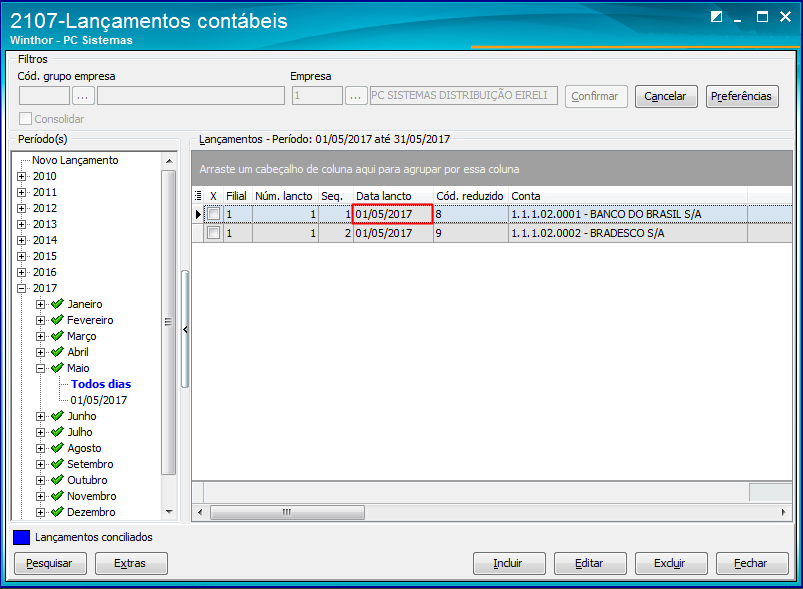
Task: Select the 01/05/2017 day in the tree
Action: [98, 400]
